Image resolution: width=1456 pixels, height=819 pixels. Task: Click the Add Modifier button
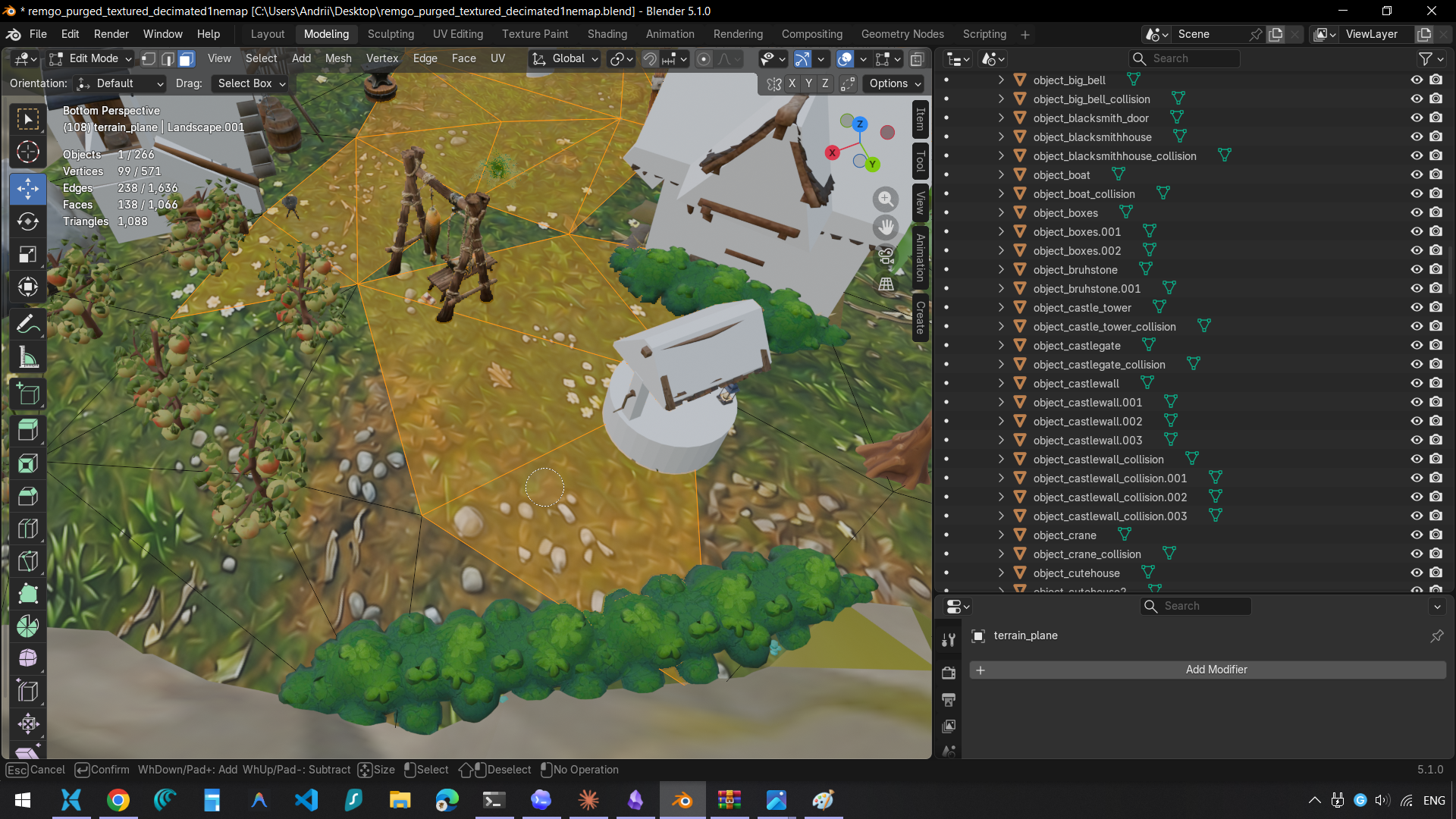pos(1208,670)
